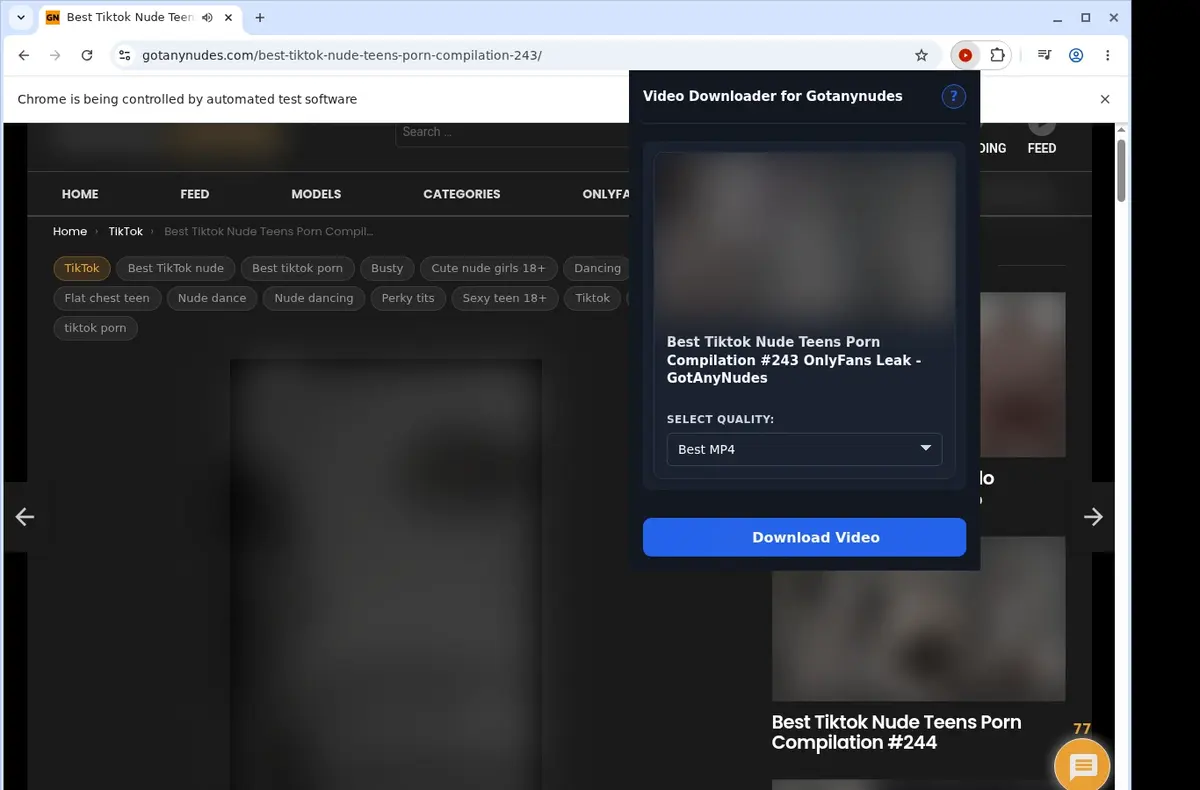Open the tab search chevron
This screenshot has height=790, width=1200.
[21, 18]
